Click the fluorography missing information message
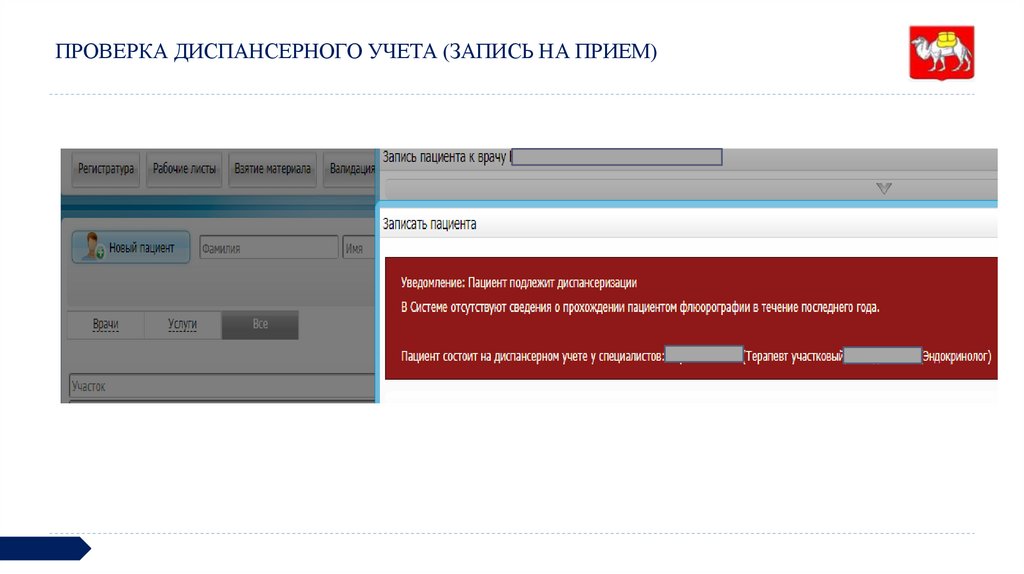Image resolution: width=1024 pixels, height=574 pixels. [x=640, y=307]
